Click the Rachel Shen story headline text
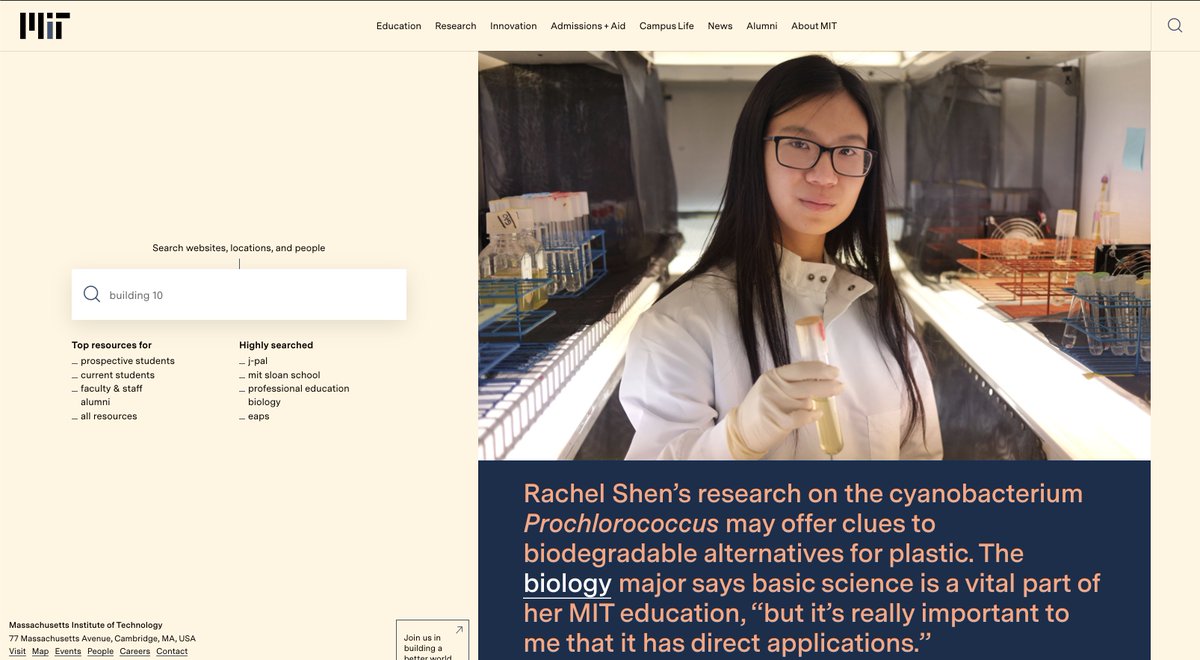 pyautogui.click(x=812, y=568)
